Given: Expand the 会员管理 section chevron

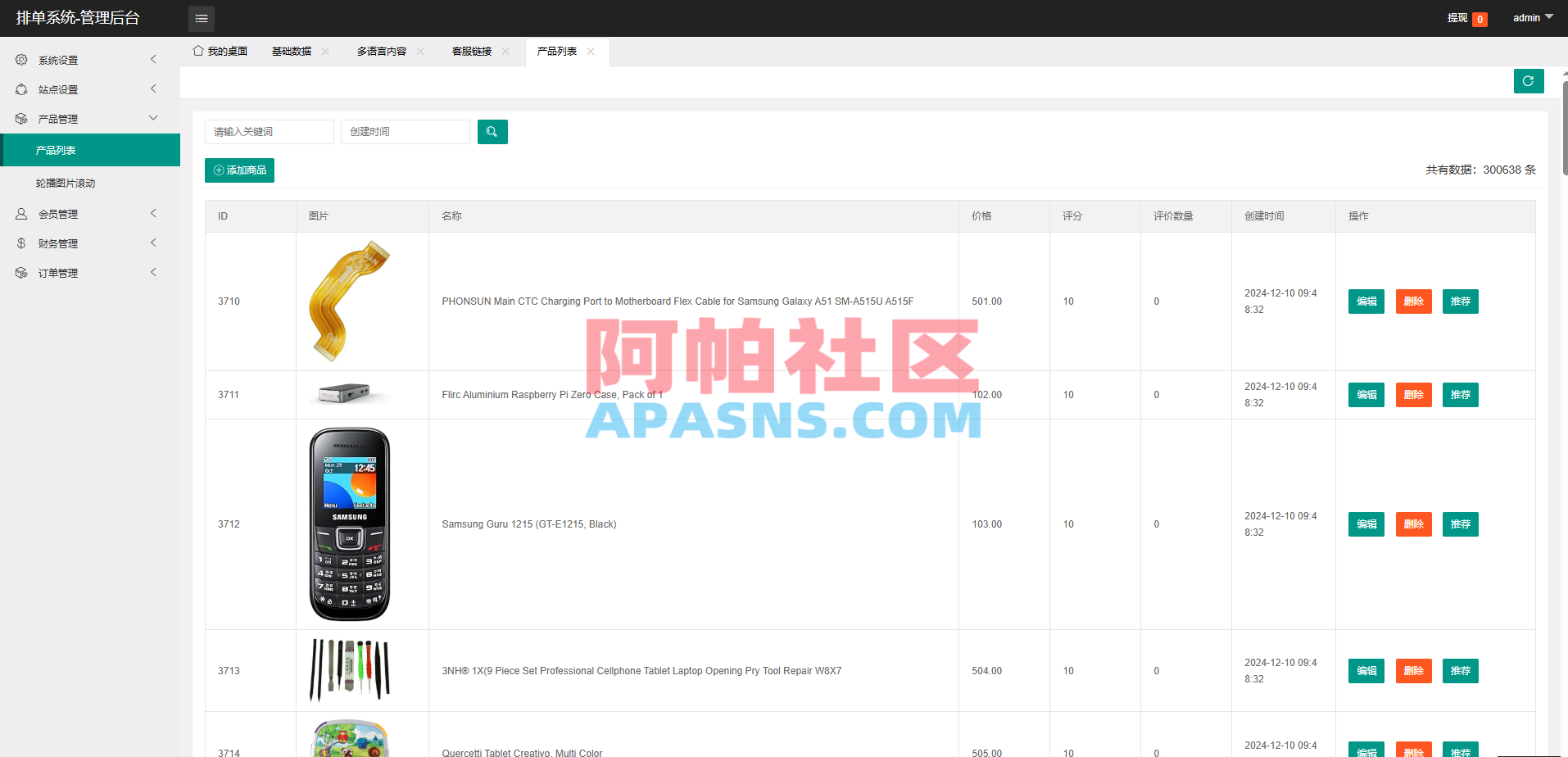Looking at the screenshot, I should tap(153, 213).
